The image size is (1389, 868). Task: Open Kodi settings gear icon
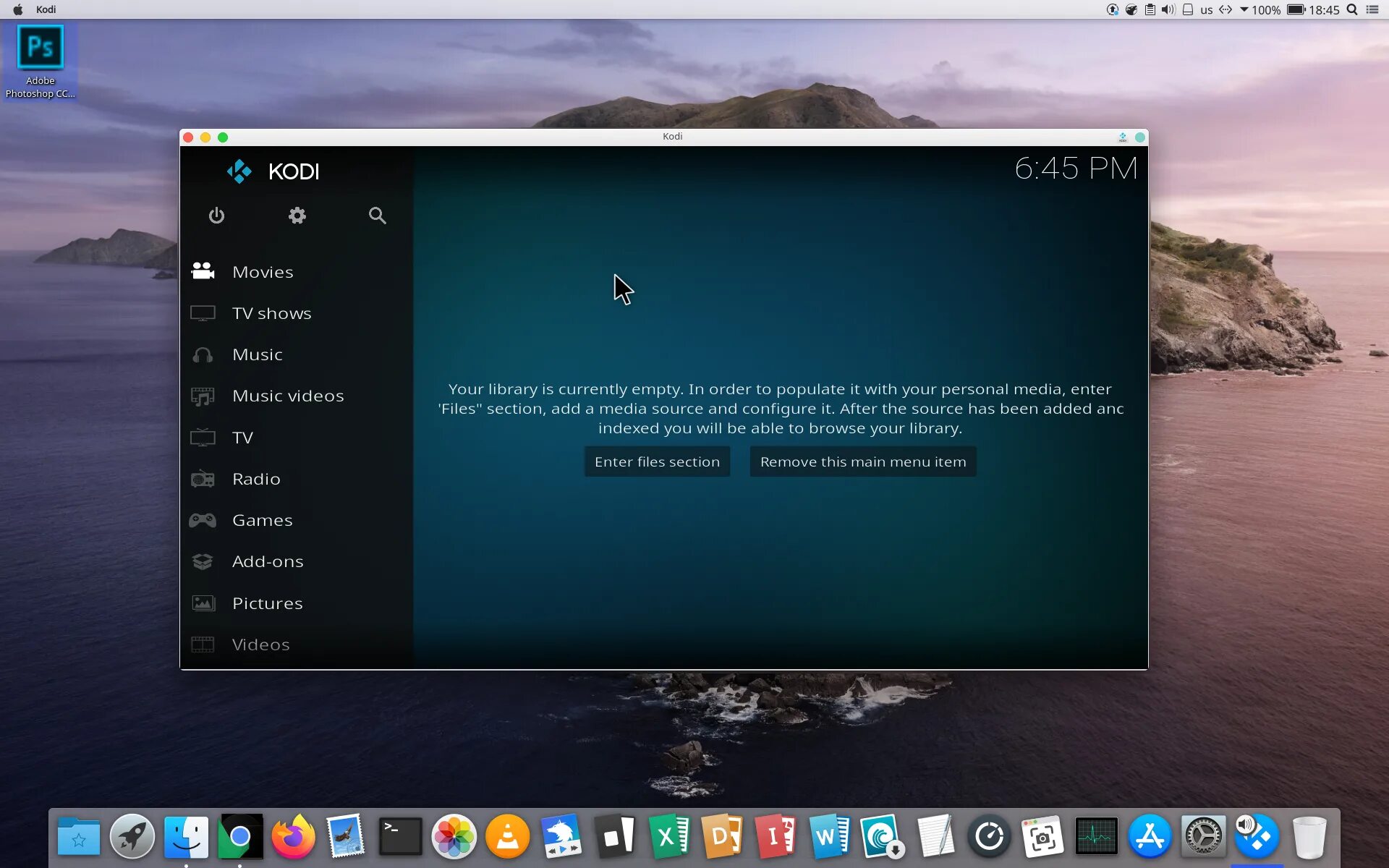297,216
